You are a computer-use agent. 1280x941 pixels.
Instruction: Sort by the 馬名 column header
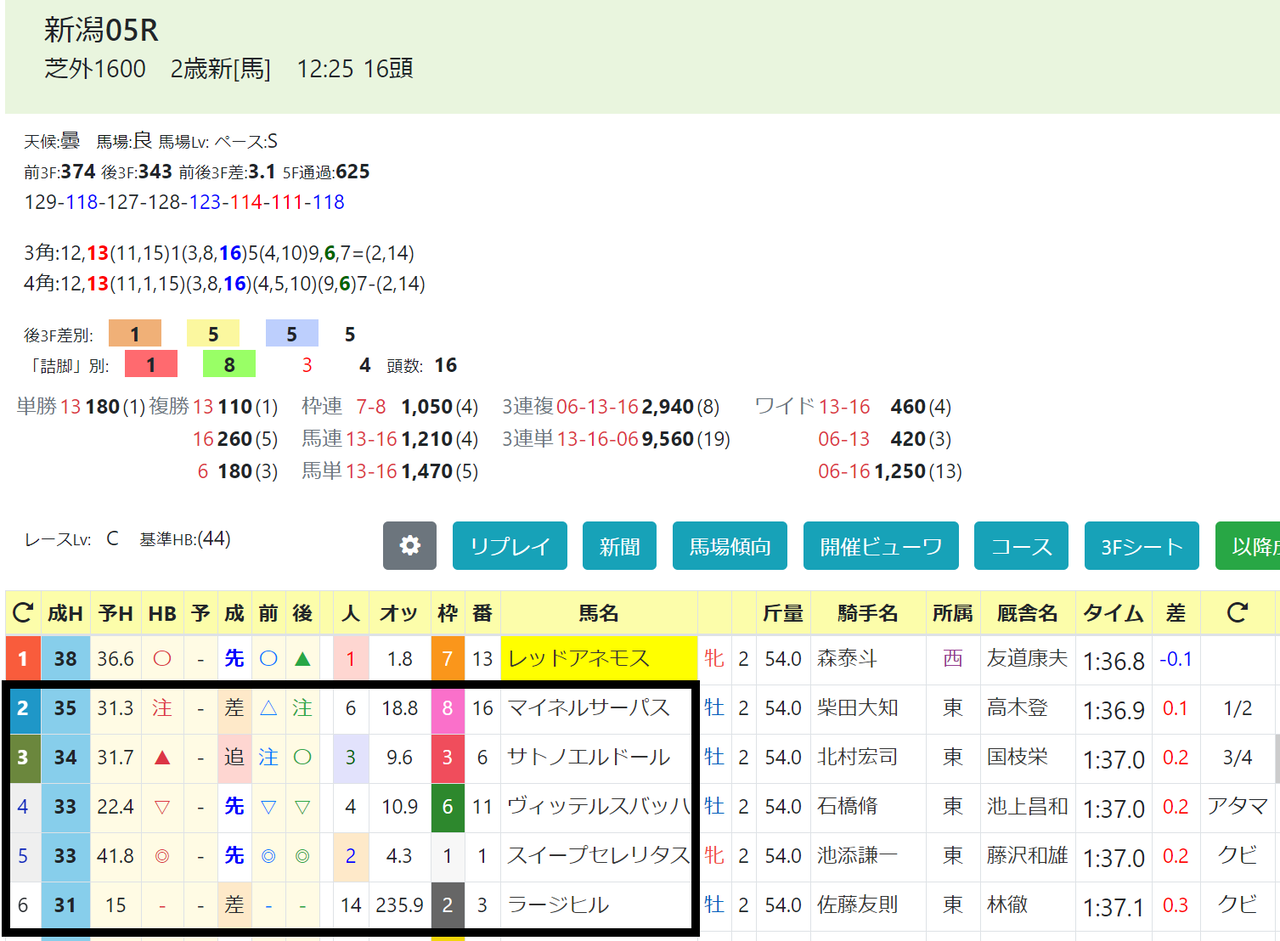(x=599, y=613)
